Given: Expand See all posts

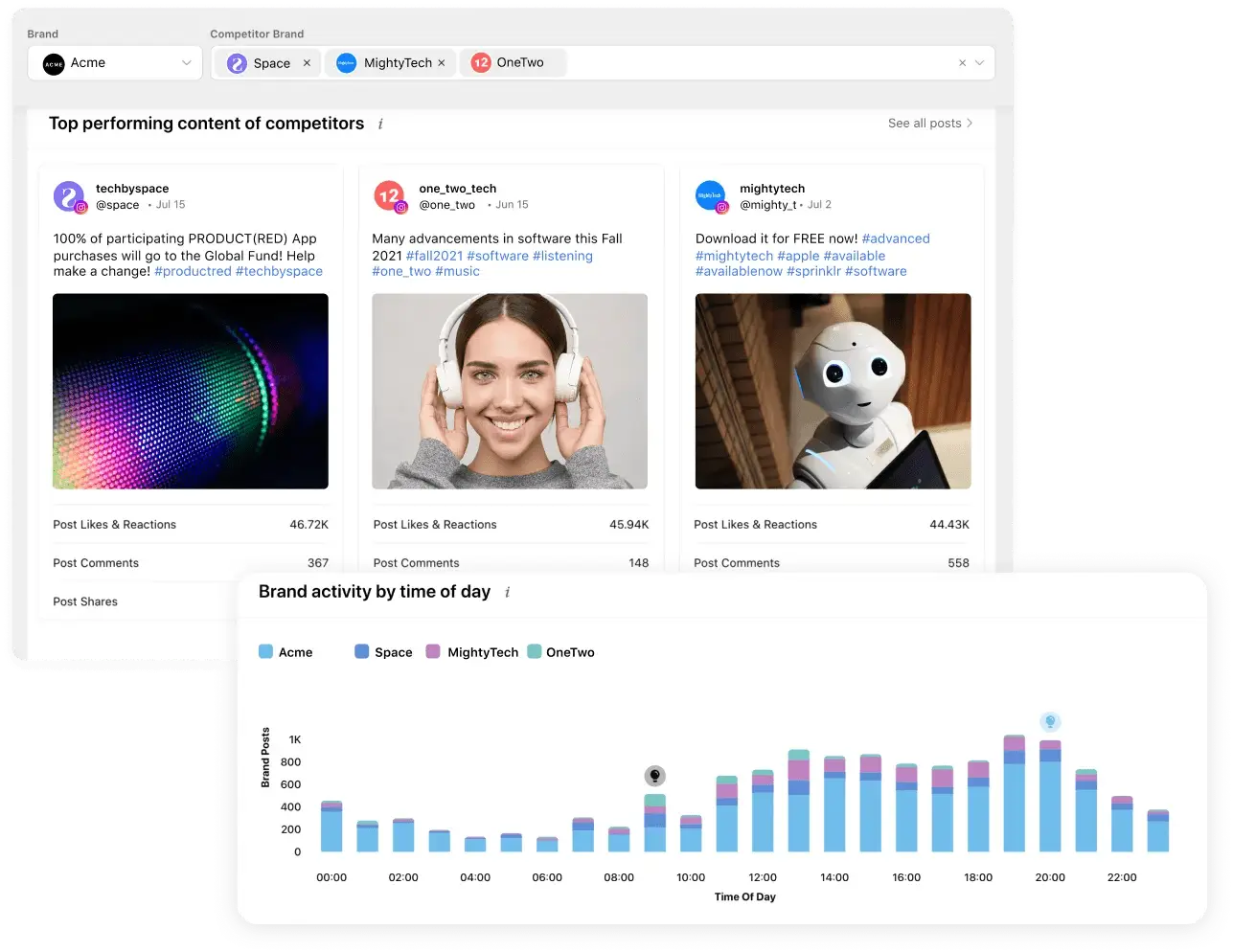Looking at the screenshot, I should 928,123.
